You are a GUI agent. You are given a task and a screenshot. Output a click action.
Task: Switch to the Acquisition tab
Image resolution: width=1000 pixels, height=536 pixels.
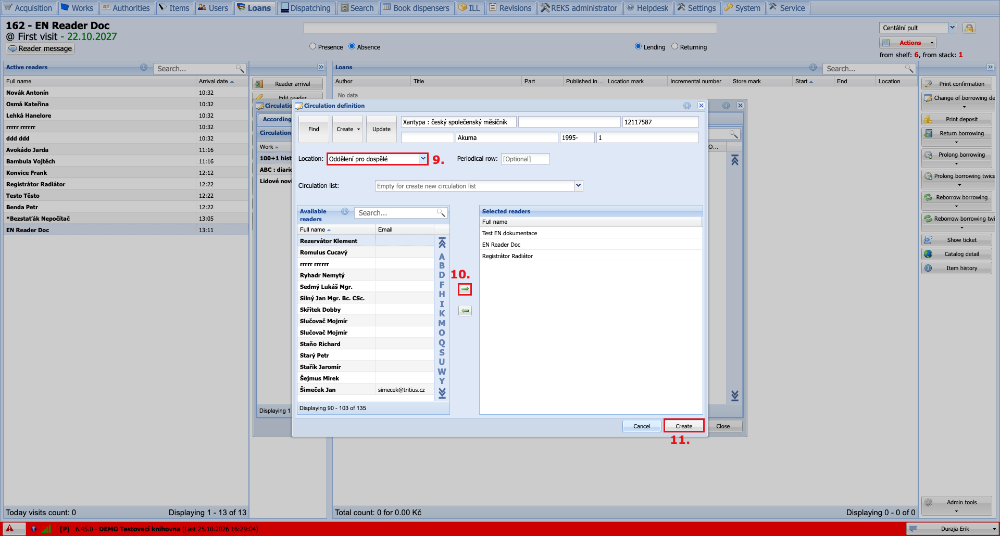[29, 8]
